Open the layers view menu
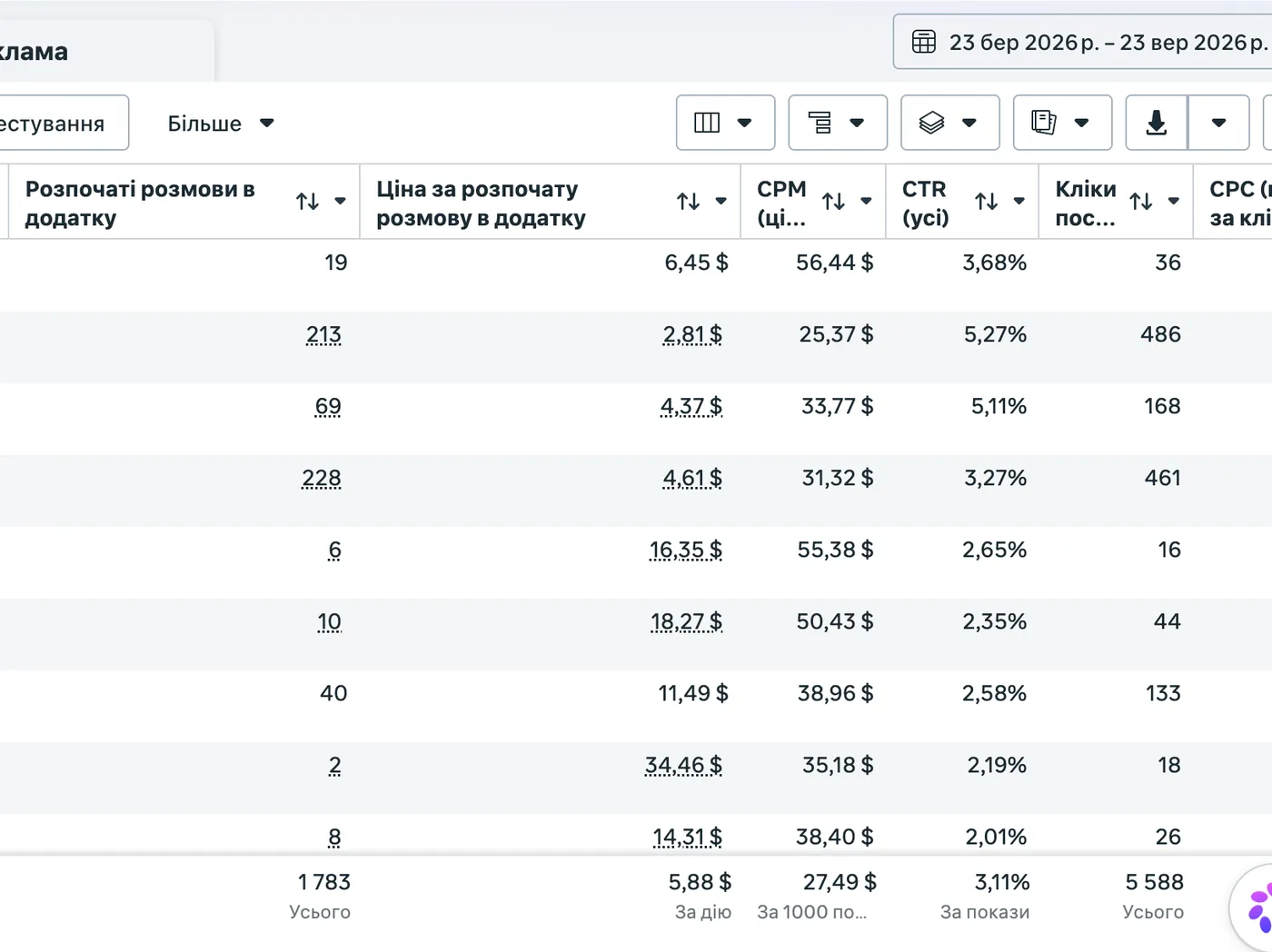Viewport: 1272px width, 952px height. coord(950,123)
